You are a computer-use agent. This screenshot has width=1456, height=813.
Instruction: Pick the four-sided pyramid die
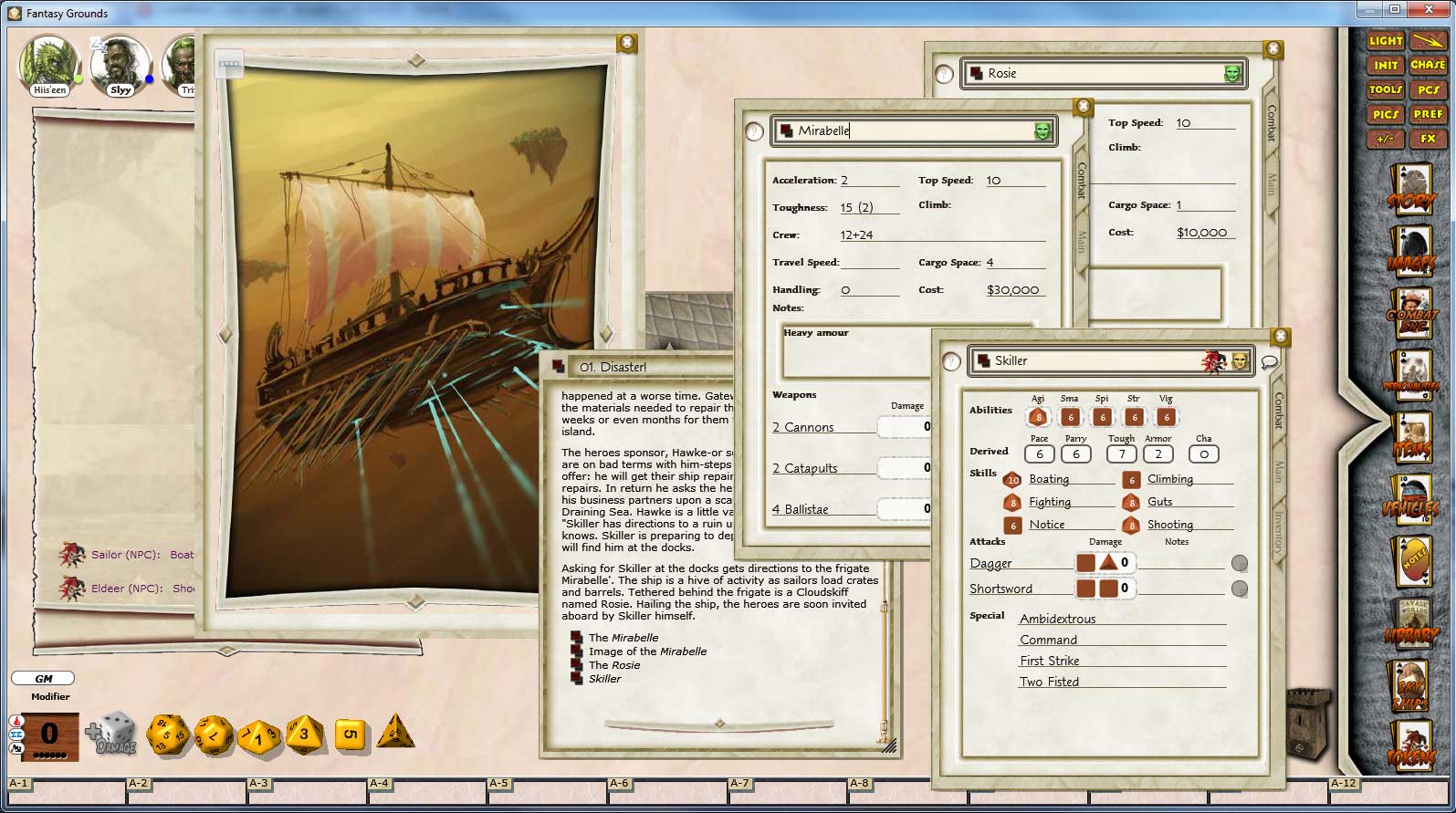pos(394,732)
